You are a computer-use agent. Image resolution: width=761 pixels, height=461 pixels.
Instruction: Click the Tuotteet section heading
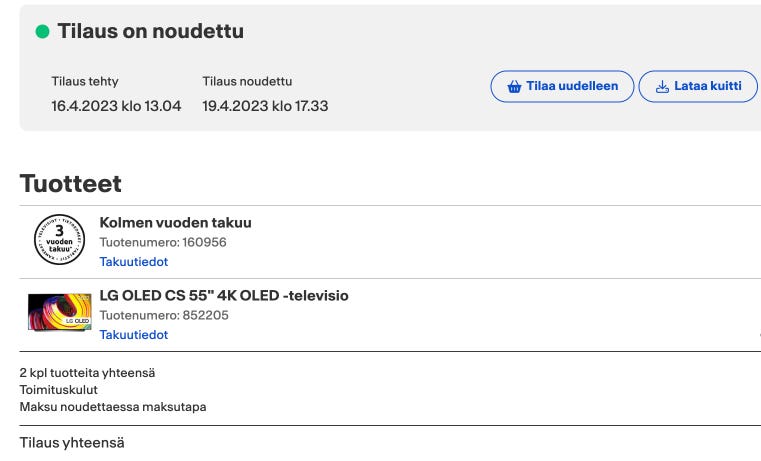pos(71,184)
